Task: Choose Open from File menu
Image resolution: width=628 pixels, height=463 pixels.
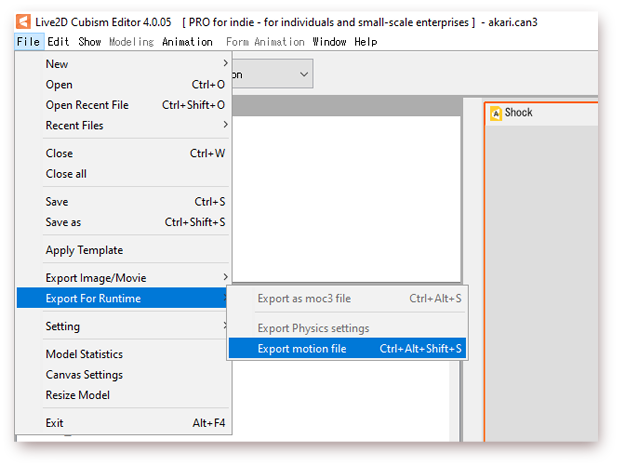Action: (123, 85)
